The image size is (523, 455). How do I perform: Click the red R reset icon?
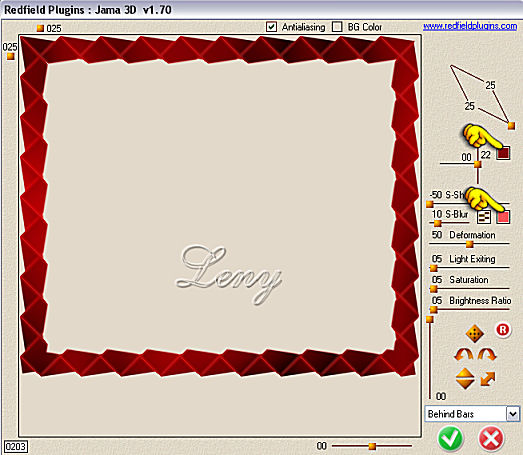click(503, 330)
